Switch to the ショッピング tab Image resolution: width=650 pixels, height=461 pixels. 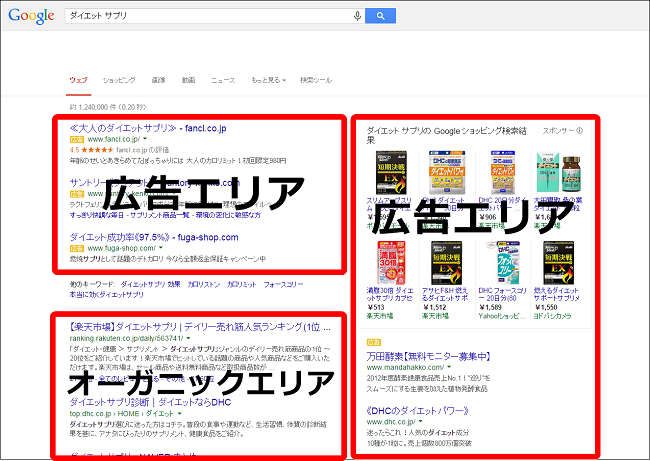pyautogui.click(x=119, y=80)
